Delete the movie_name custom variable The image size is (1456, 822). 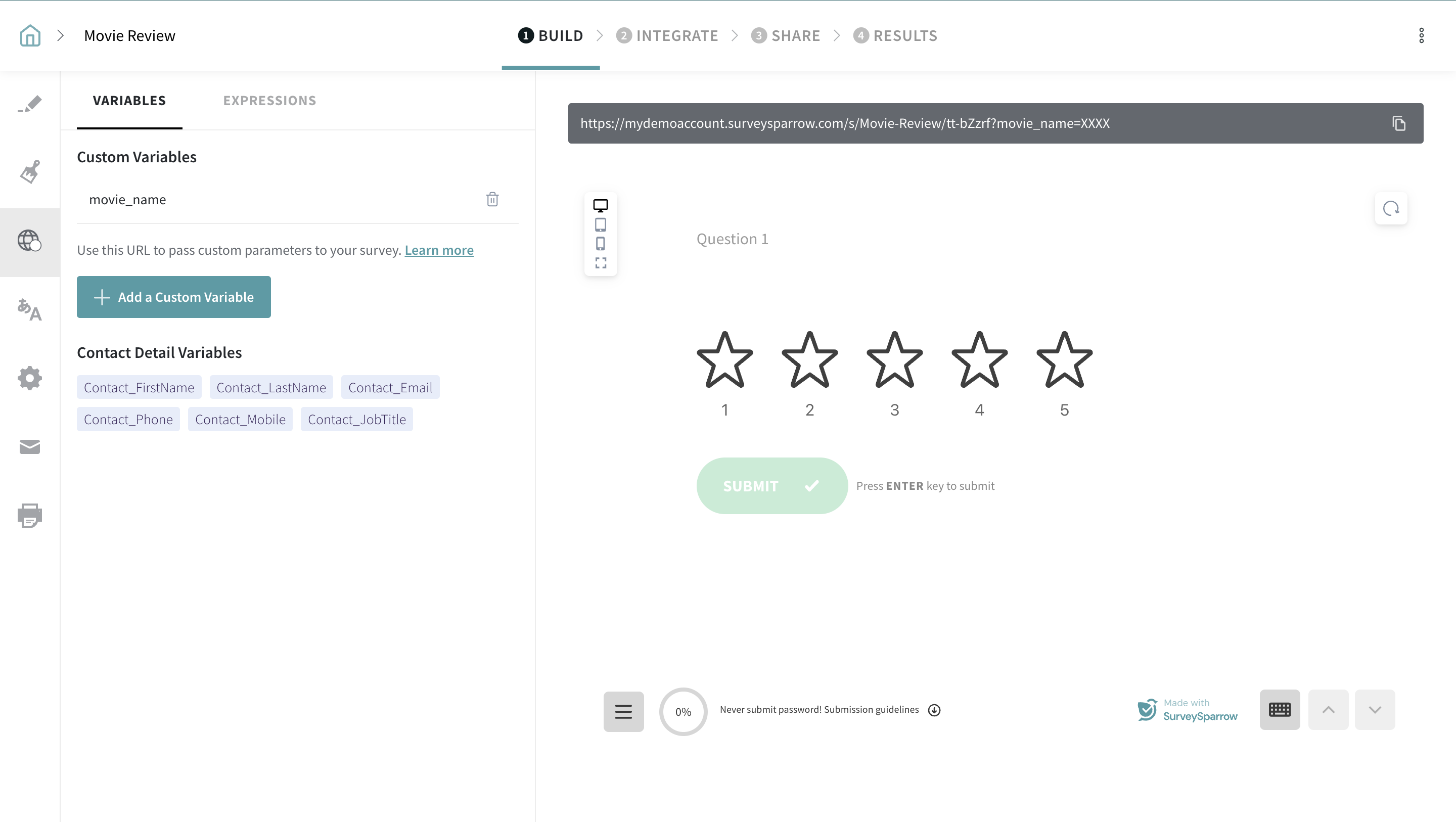tap(492, 200)
